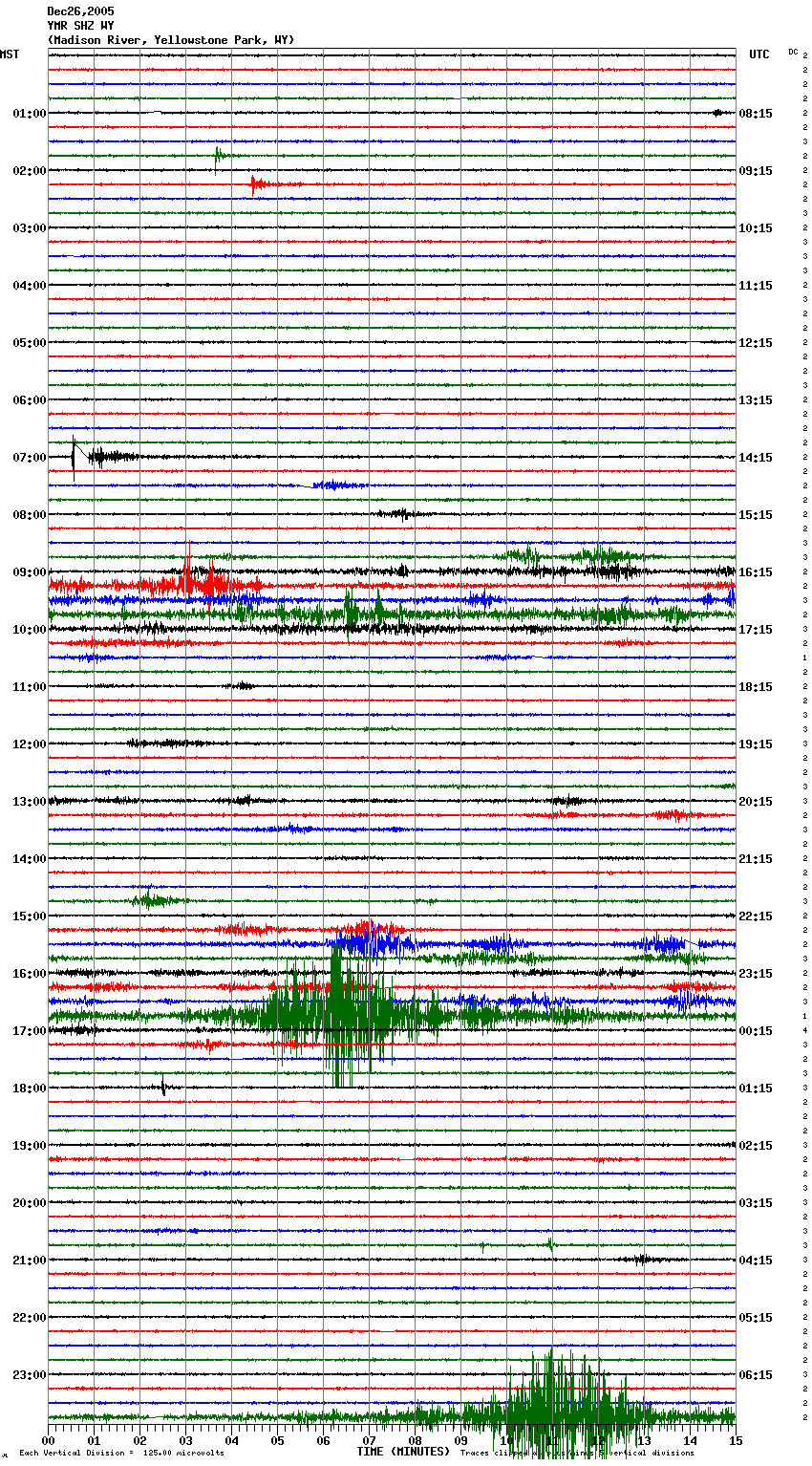This screenshot has height=1466, width=812.
Task: Select the 21:00 MST time label
Action: 30,1261
